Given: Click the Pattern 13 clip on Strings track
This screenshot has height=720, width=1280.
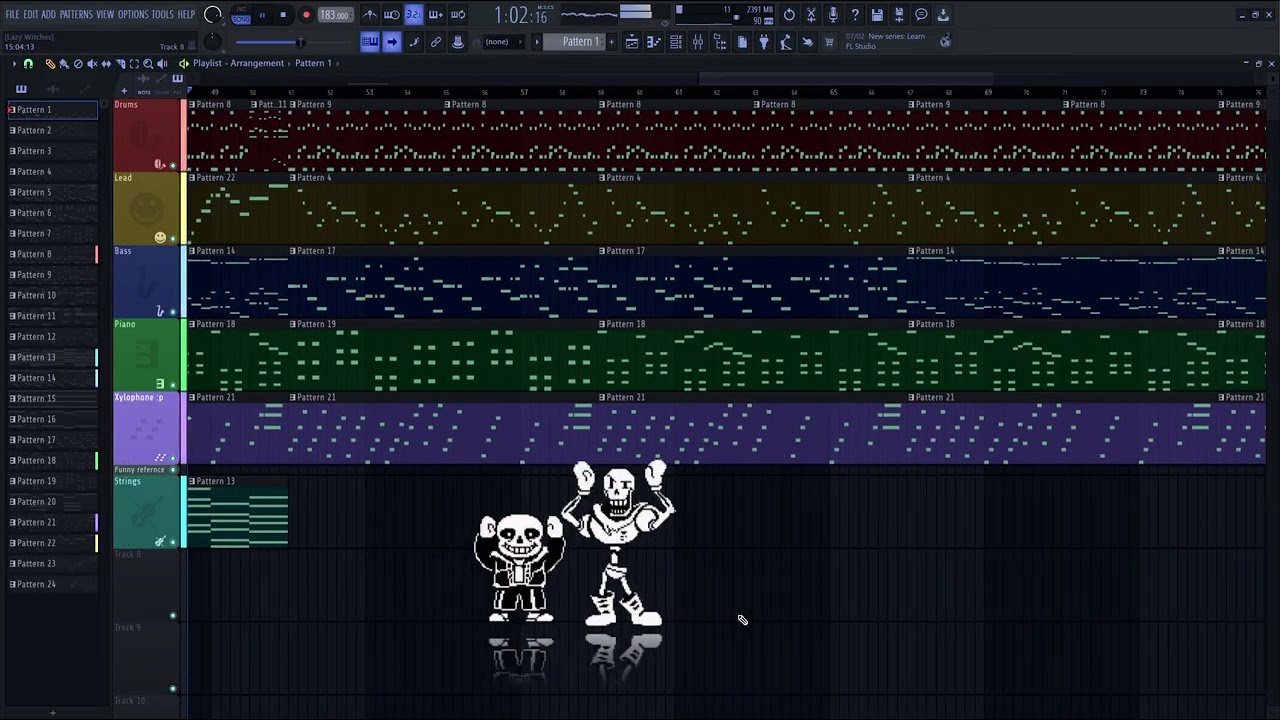Looking at the screenshot, I should (237, 512).
